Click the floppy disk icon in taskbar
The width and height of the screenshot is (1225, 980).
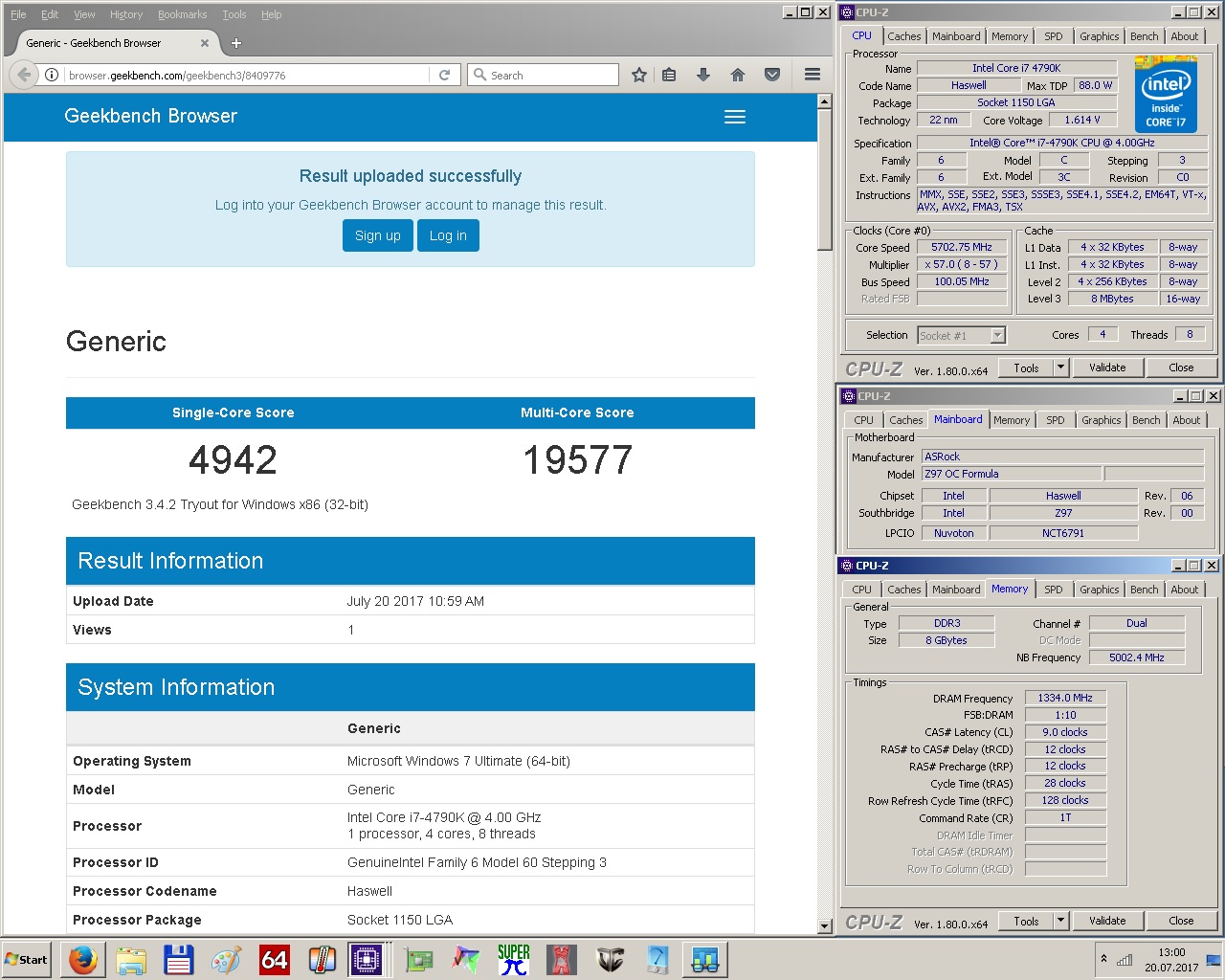tap(179, 959)
